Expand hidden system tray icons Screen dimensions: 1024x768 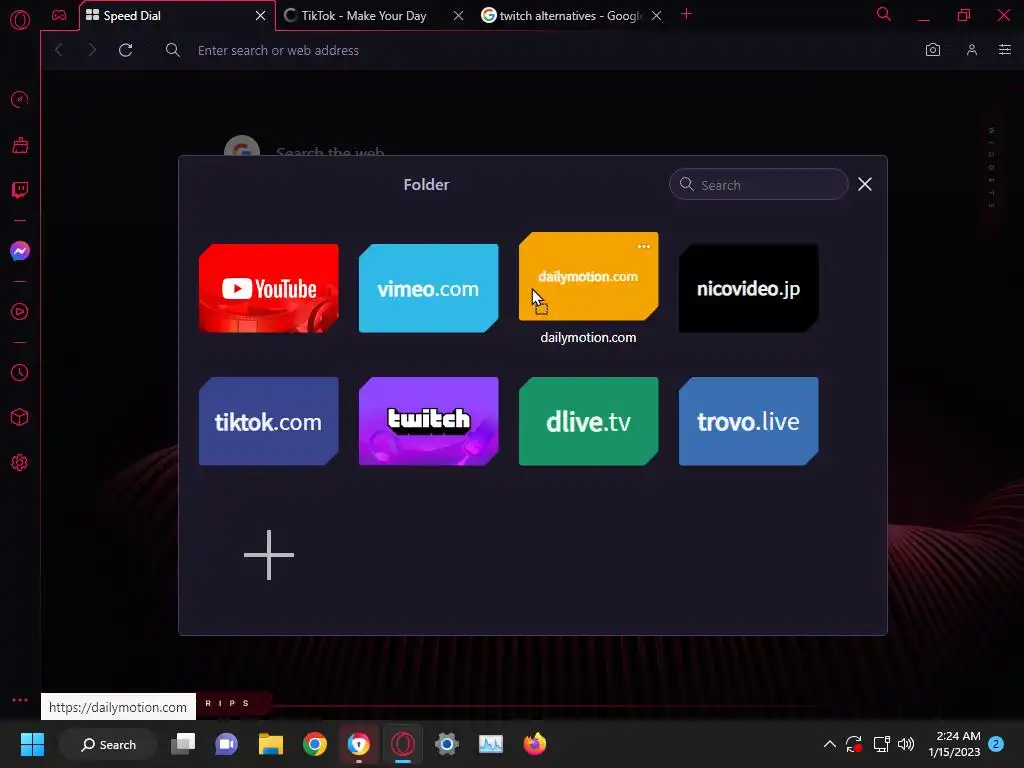829,744
